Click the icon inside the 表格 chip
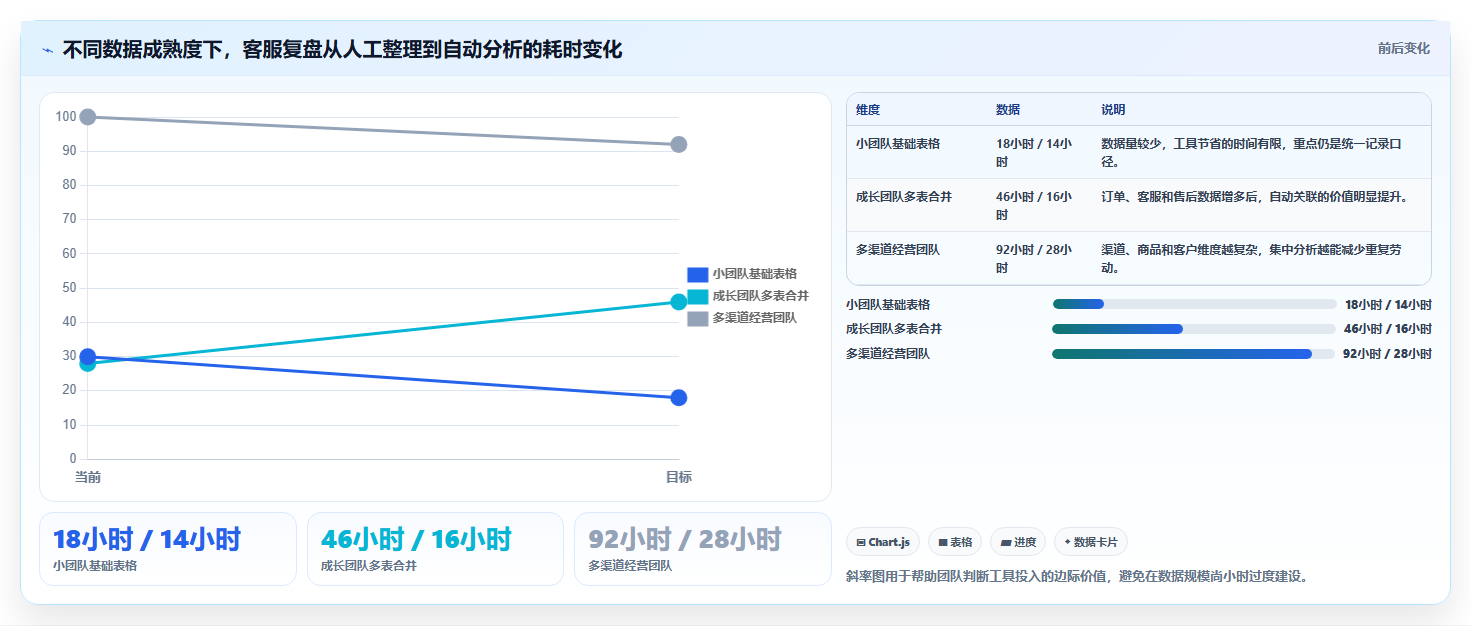Viewport: 1471px width, 626px height. 943,542
